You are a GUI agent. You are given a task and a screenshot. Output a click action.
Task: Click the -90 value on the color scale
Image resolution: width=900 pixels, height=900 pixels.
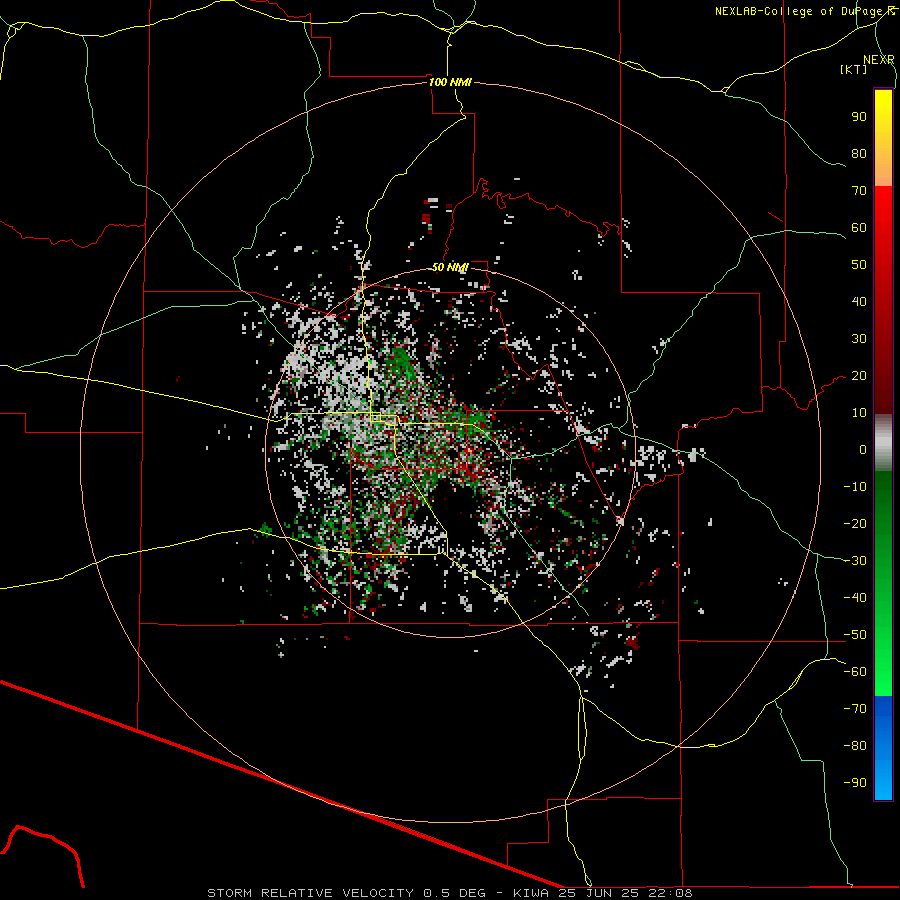[x=855, y=783]
